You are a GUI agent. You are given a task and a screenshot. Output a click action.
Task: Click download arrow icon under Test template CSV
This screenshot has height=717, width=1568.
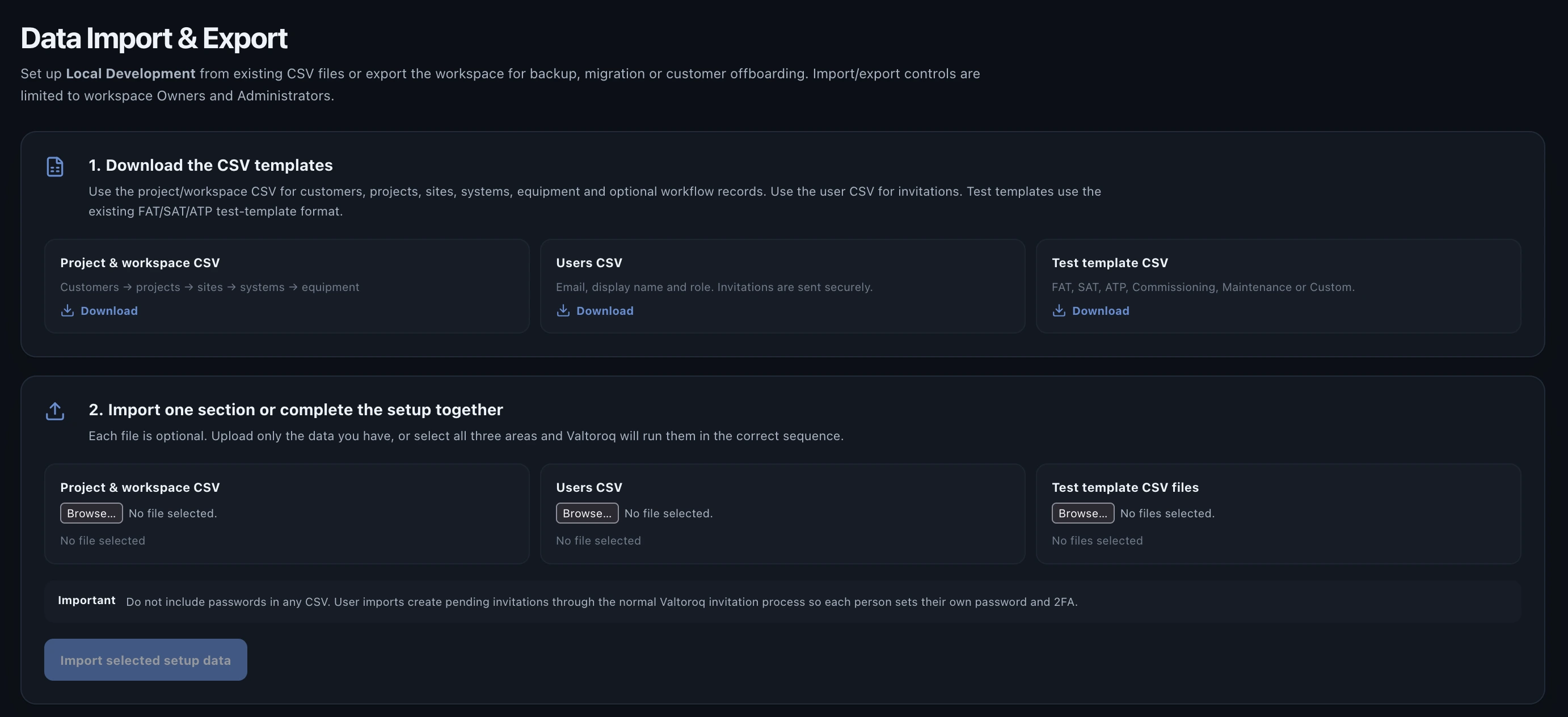tap(1059, 310)
